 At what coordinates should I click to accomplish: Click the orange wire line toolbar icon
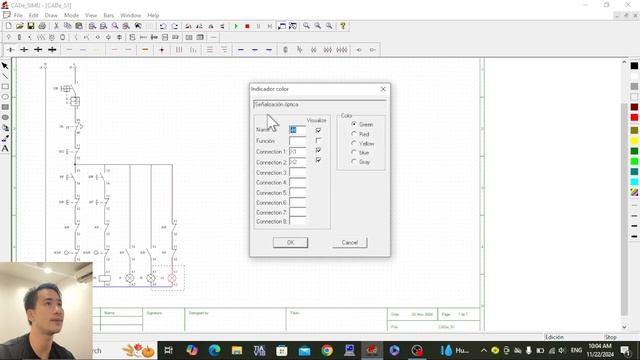(145, 50)
